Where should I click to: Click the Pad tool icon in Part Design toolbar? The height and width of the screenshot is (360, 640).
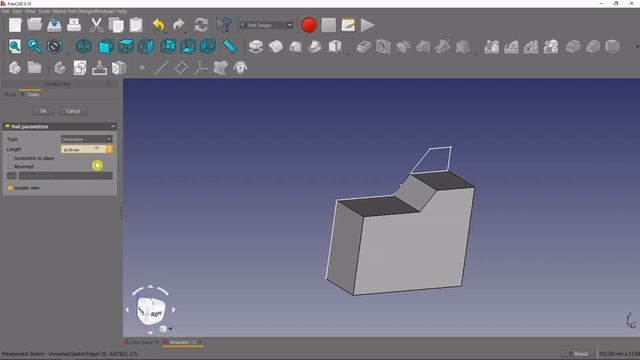256,47
